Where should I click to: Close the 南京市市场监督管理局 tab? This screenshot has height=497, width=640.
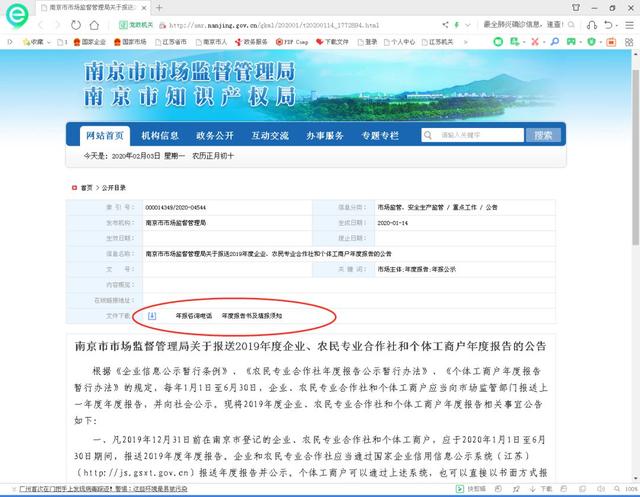click(x=144, y=8)
